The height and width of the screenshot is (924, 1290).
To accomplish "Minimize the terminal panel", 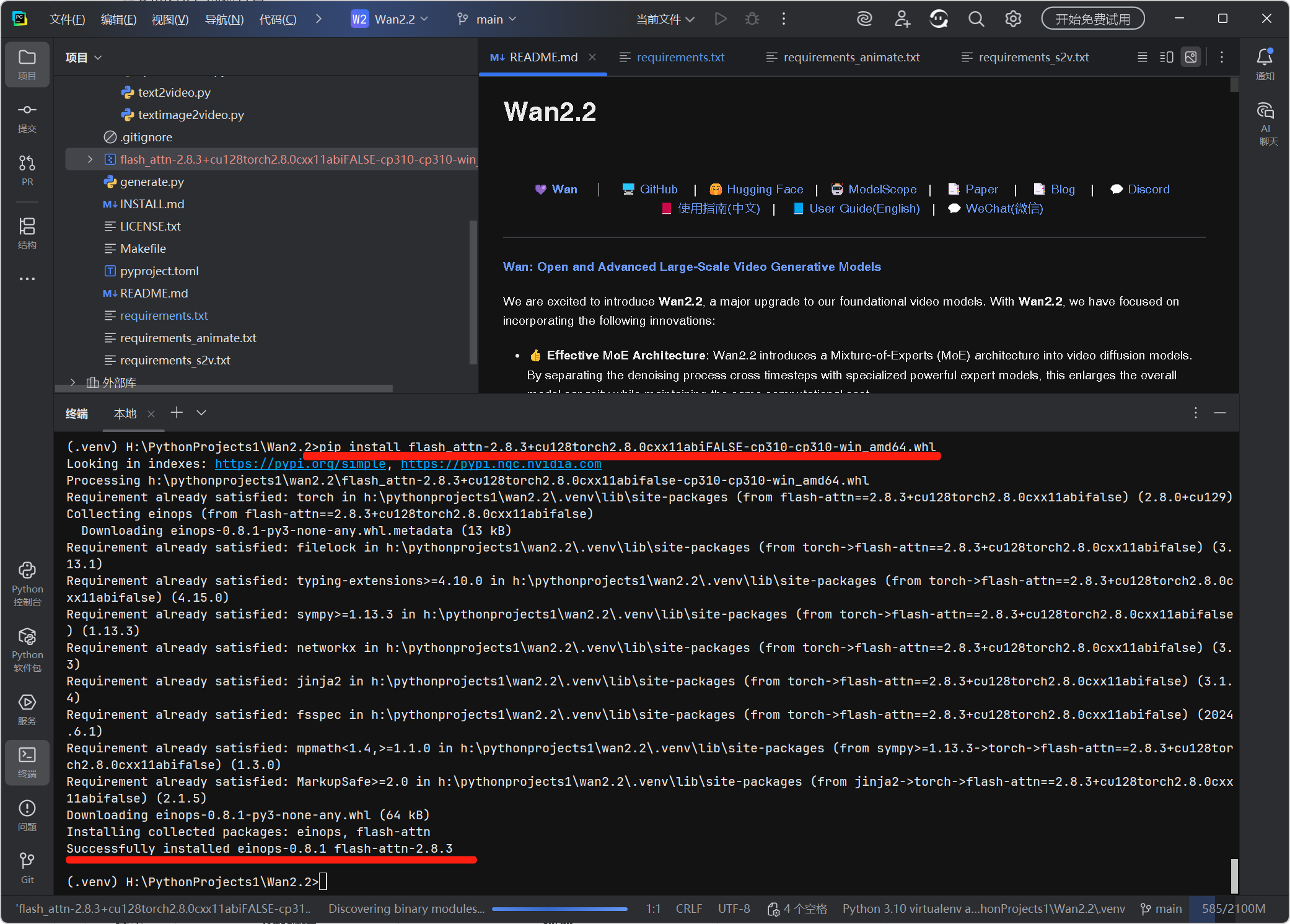I will 1220,413.
